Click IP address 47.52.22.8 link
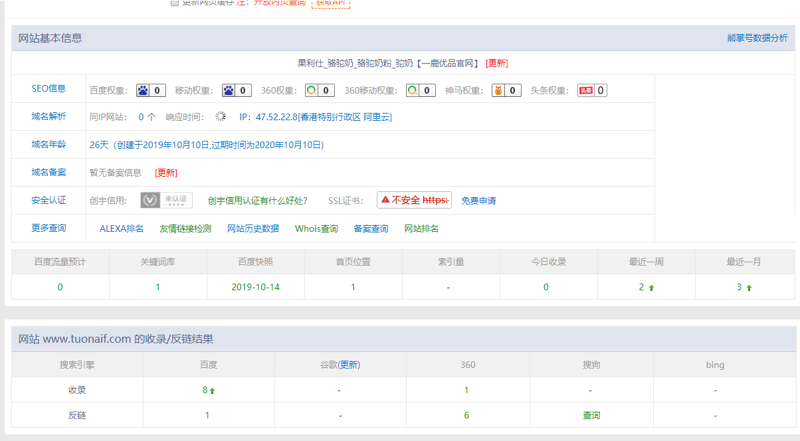Viewport: 800px width, 441px height. [x=315, y=117]
